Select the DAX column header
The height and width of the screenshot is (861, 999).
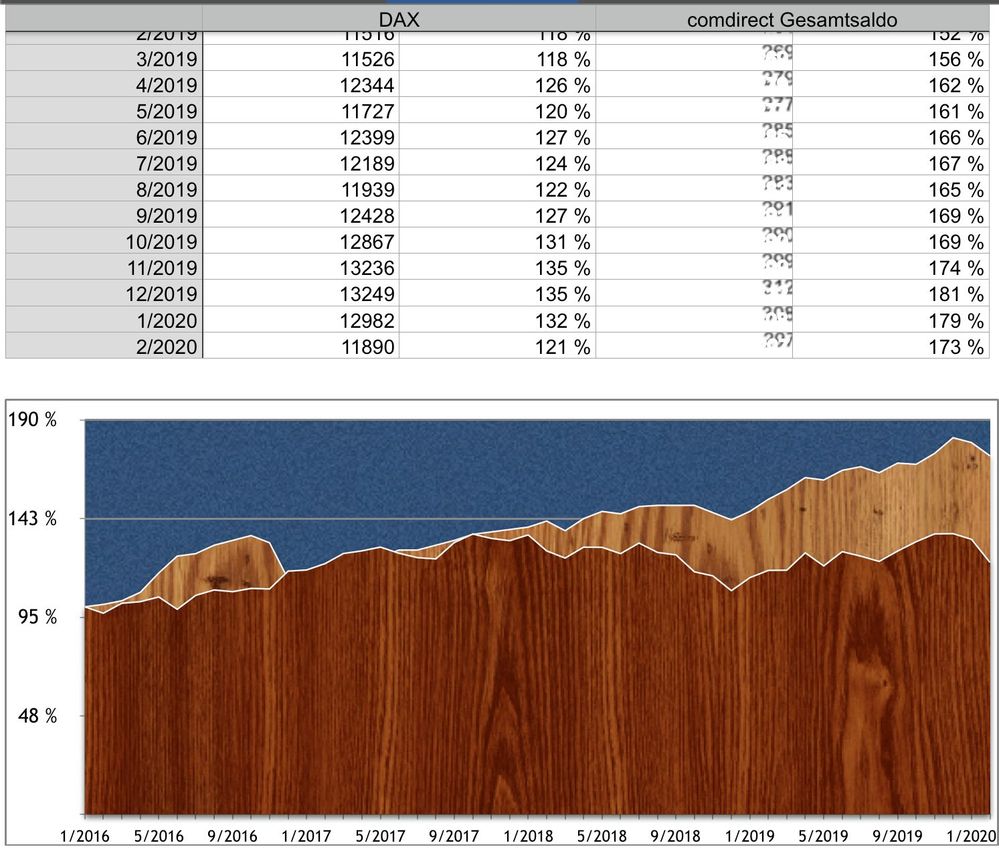click(x=398, y=18)
